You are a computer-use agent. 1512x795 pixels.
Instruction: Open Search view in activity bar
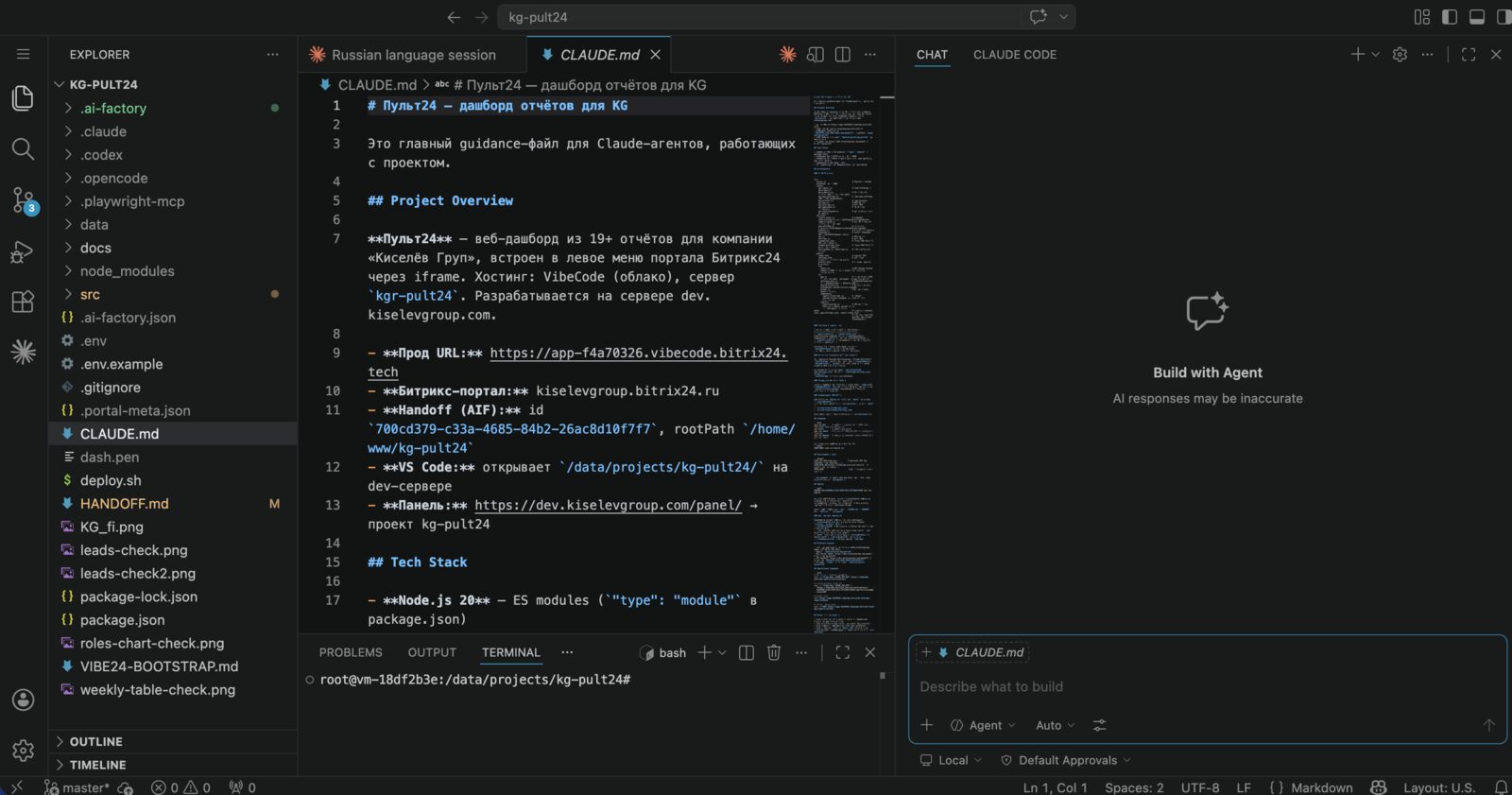[x=23, y=148]
